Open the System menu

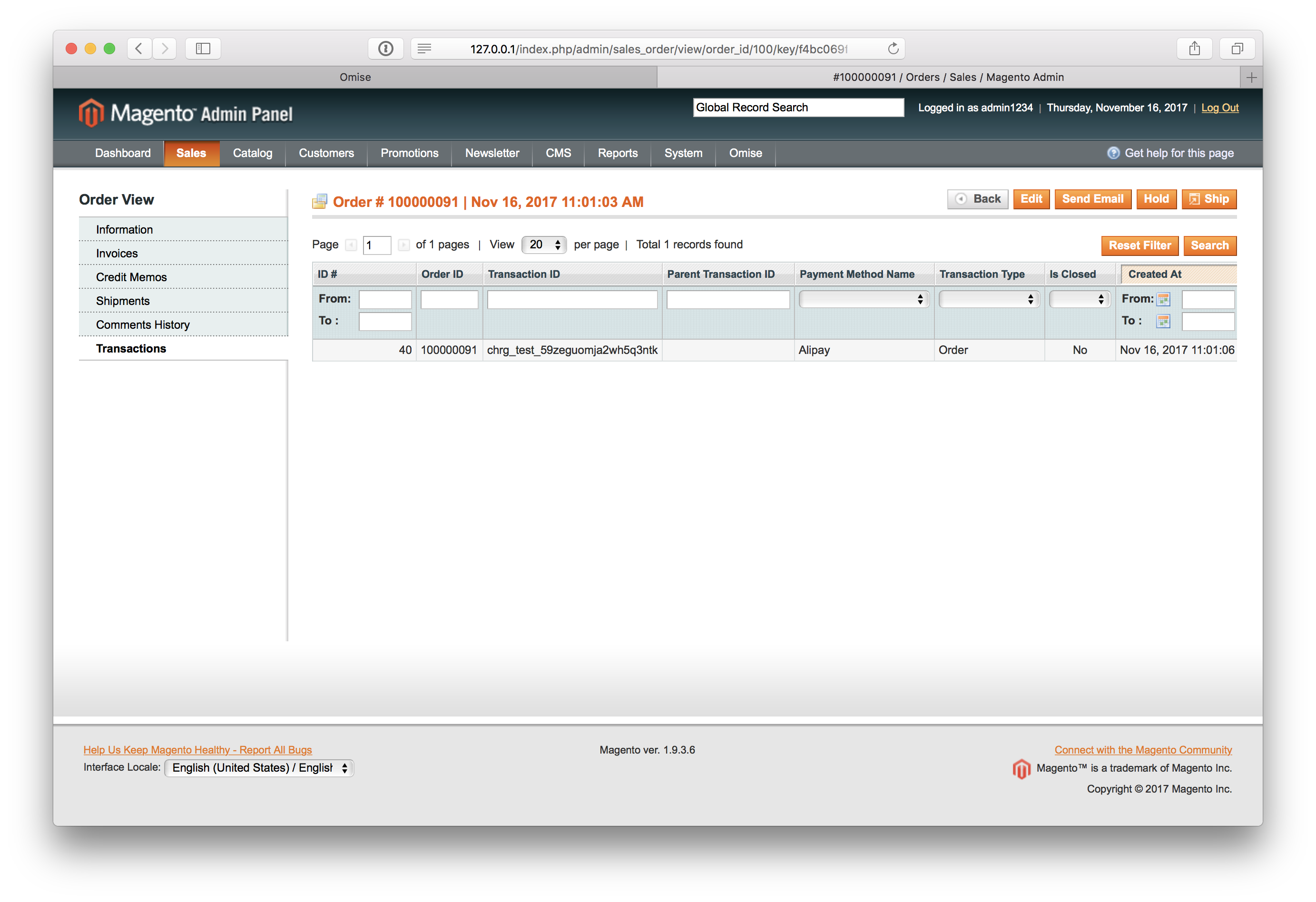[x=684, y=153]
